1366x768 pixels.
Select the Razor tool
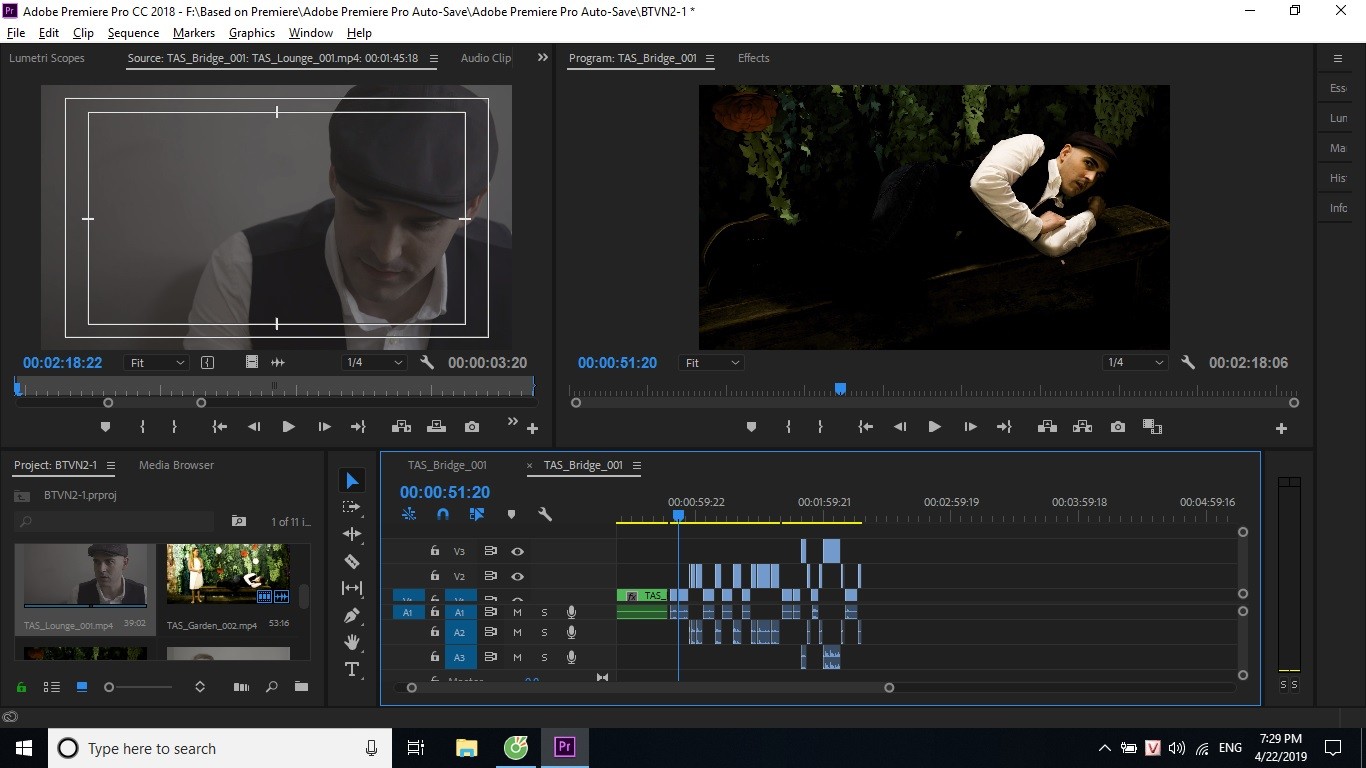pos(352,562)
